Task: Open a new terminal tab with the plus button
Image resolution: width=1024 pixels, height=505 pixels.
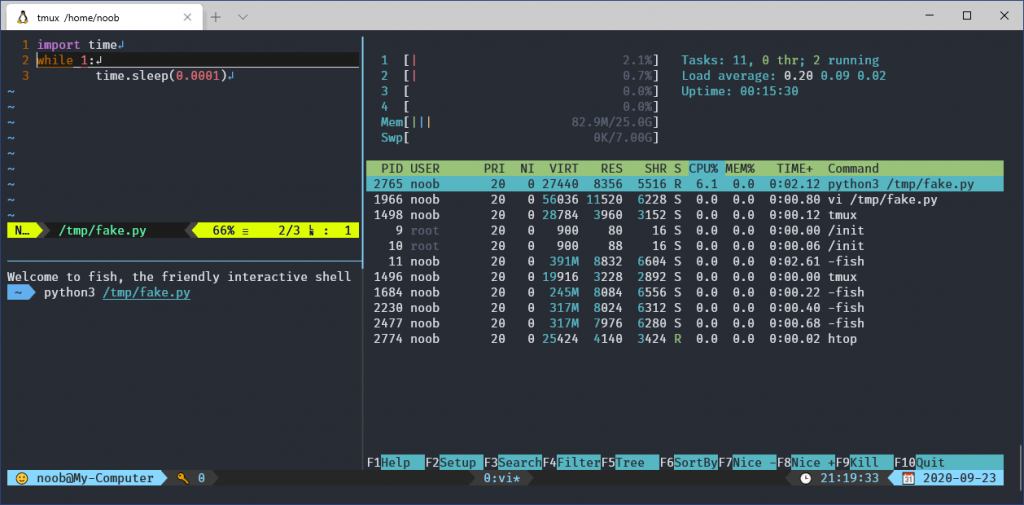Action: 216,17
